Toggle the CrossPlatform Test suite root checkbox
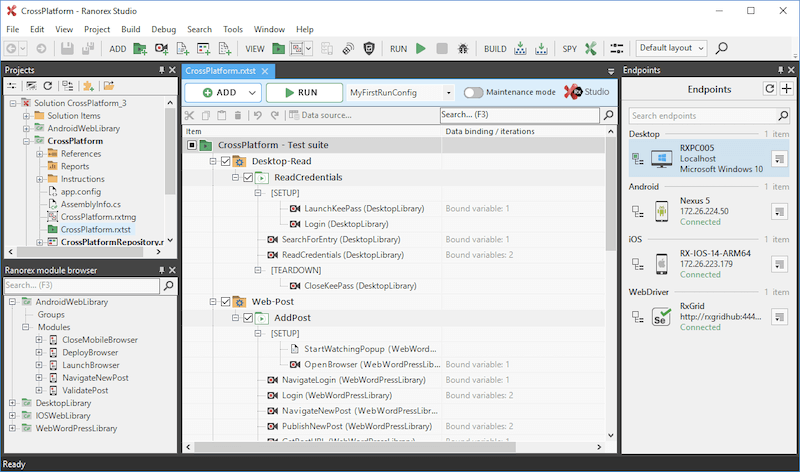The width and height of the screenshot is (800, 472). (x=192, y=145)
